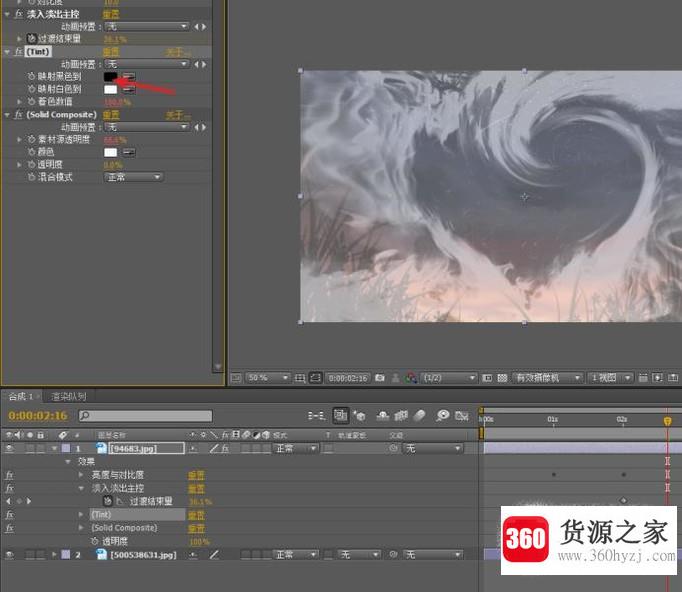Image resolution: width=682 pixels, height=592 pixels.
Task: Expand (Tint) in the timeline
Action: (x=81, y=515)
